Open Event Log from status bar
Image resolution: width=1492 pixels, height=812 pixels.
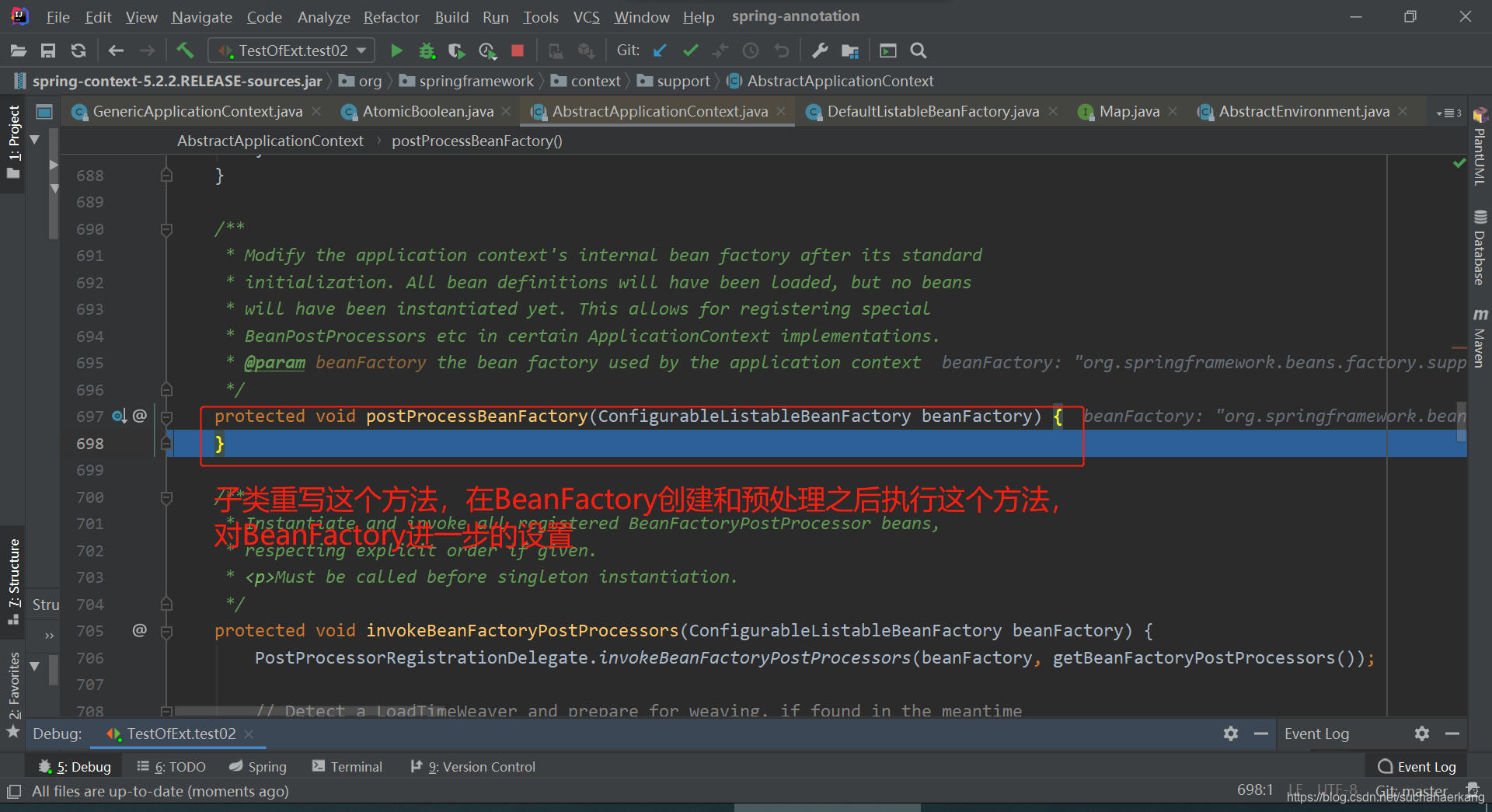tap(1417, 767)
